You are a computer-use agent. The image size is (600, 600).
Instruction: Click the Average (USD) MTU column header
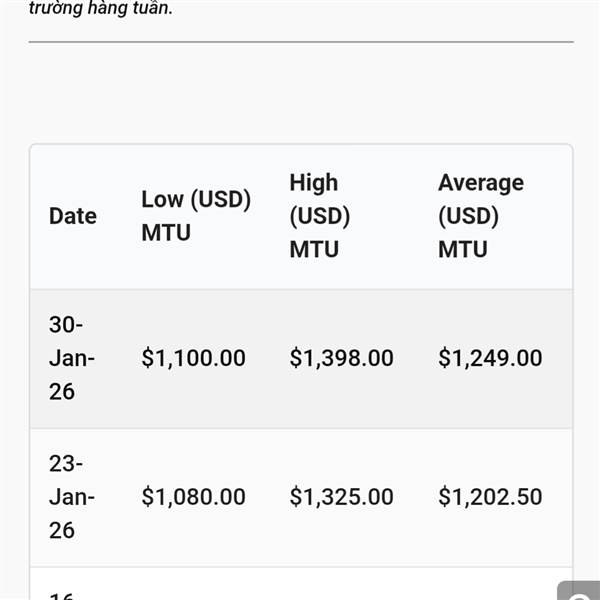point(481,216)
